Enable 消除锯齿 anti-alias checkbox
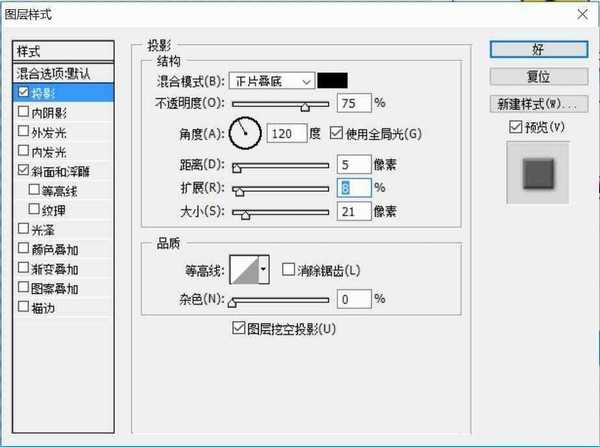600x447 pixels. pyautogui.click(x=288, y=270)
